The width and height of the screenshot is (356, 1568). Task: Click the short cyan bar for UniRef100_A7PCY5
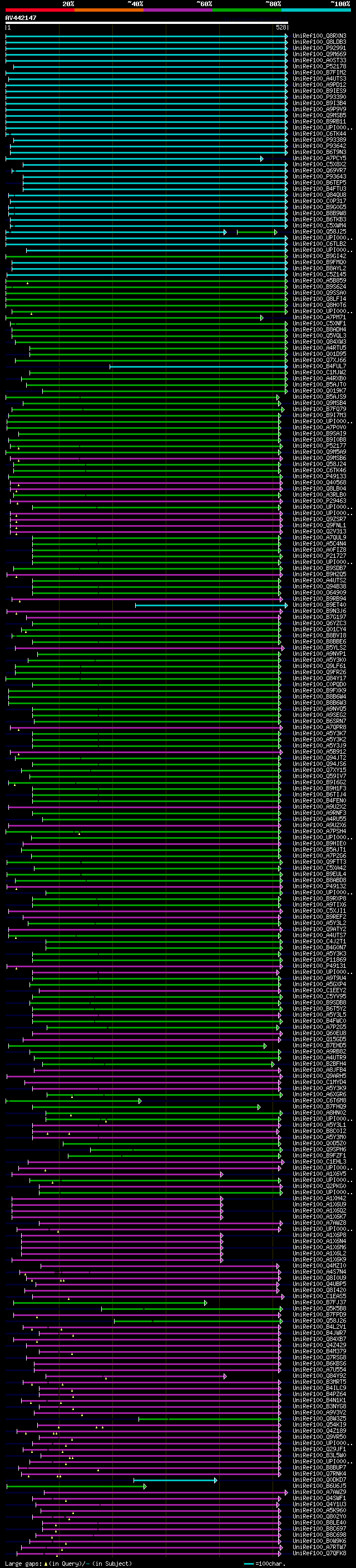135,159
